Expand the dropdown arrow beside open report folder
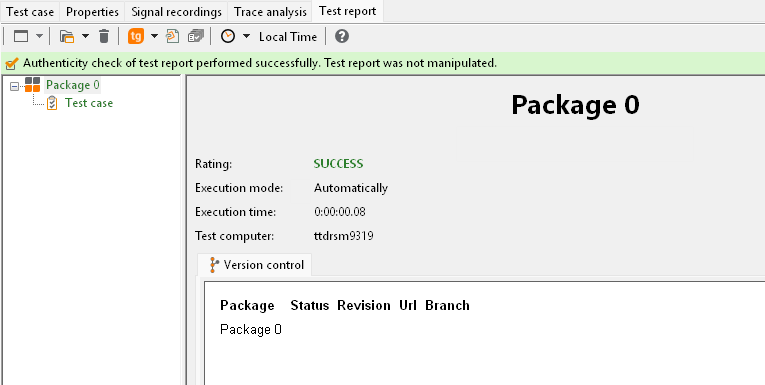This screenshot has width=765, height=385. 85,37
